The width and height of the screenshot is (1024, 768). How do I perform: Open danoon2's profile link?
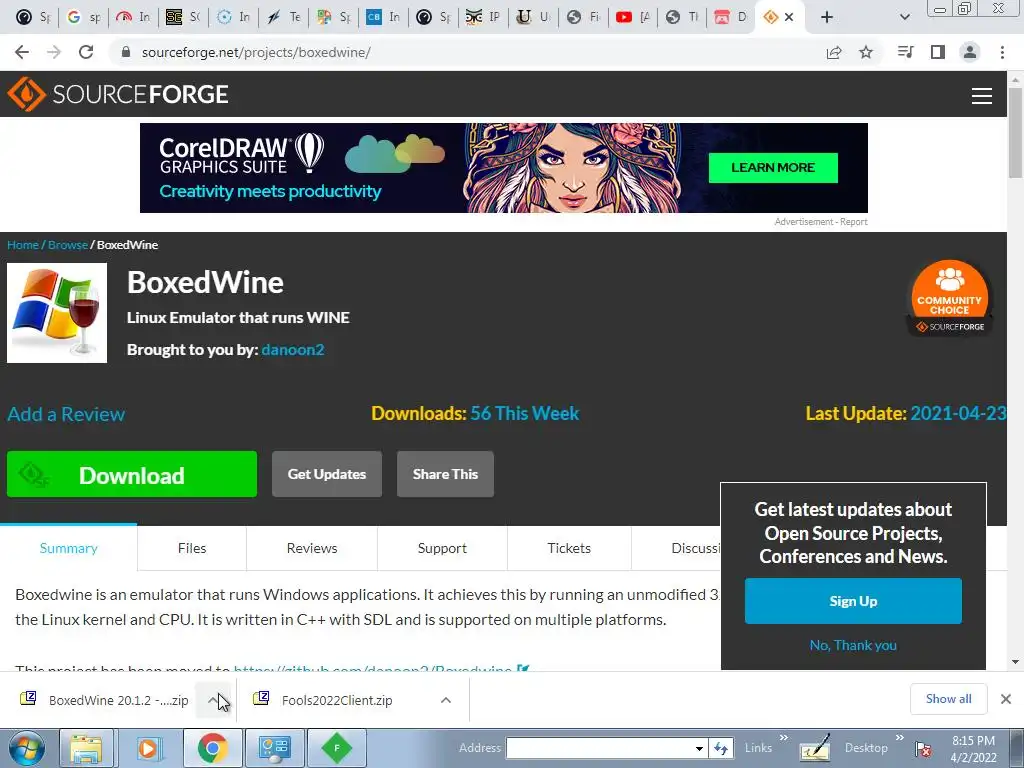pyautogui.click(x=293, y=349)
